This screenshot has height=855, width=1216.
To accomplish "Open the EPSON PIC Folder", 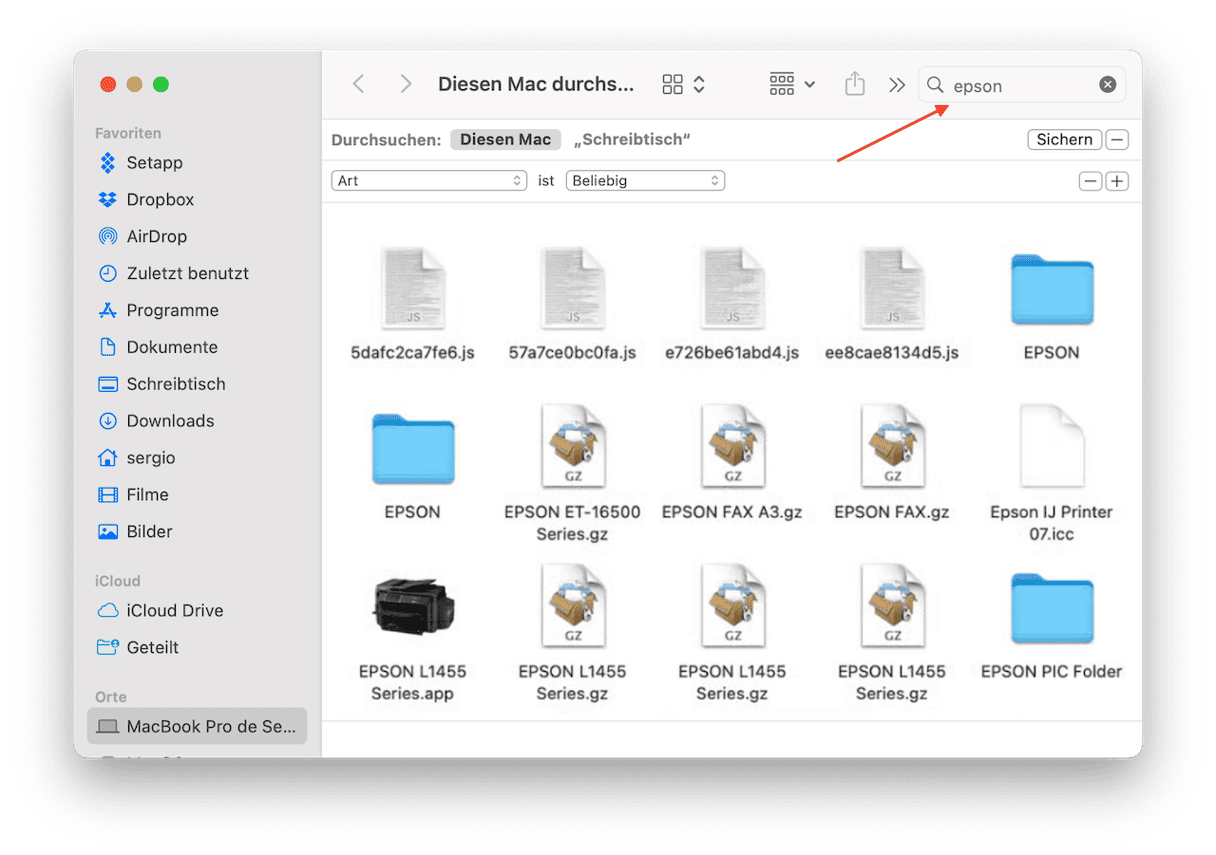I will point(1051,608).
